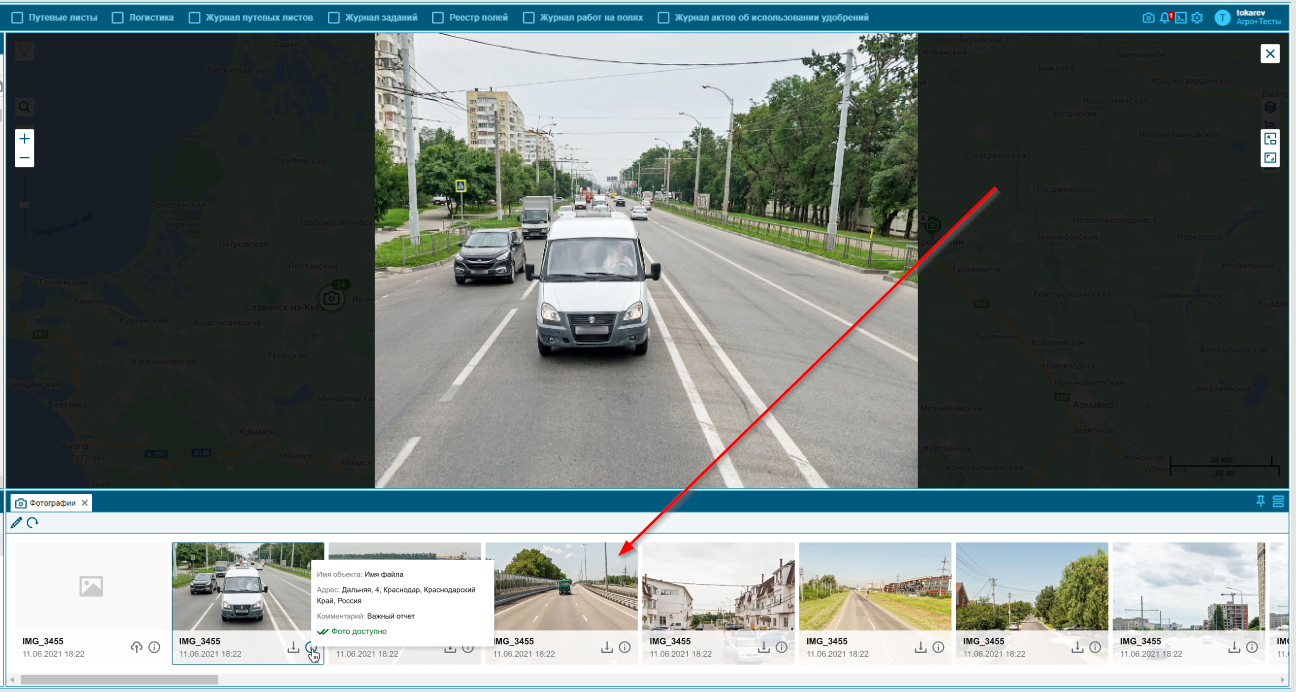The image size is (1296, 692).
Task: Open the tokarev user avatar menu
Action: (1222, 18)
